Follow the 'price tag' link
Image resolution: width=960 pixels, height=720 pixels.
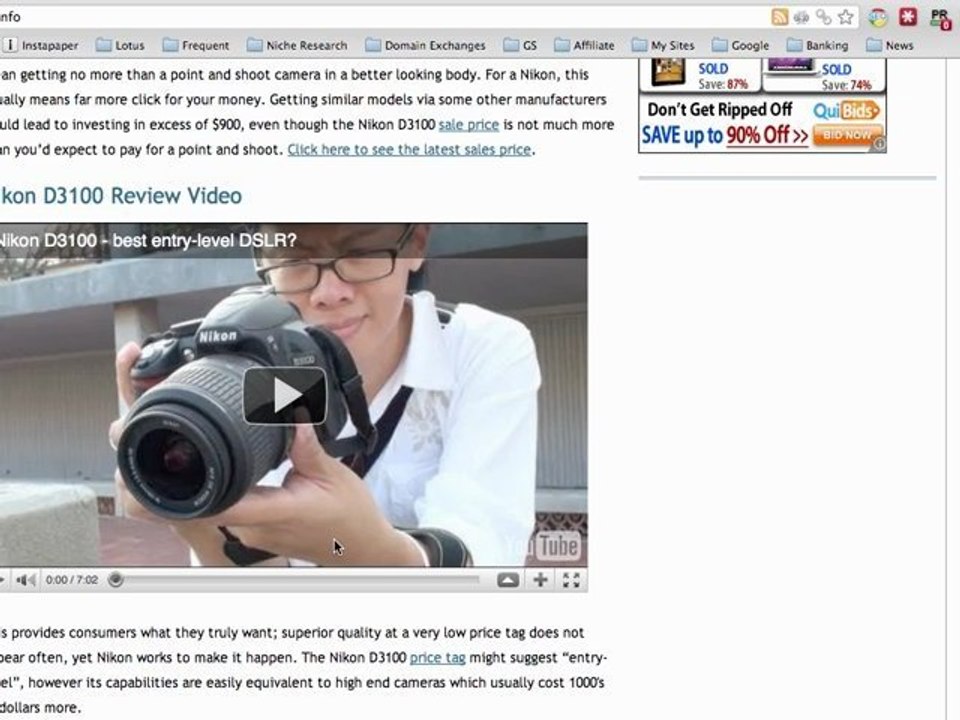pyautogui.click(x=438, y=658)
